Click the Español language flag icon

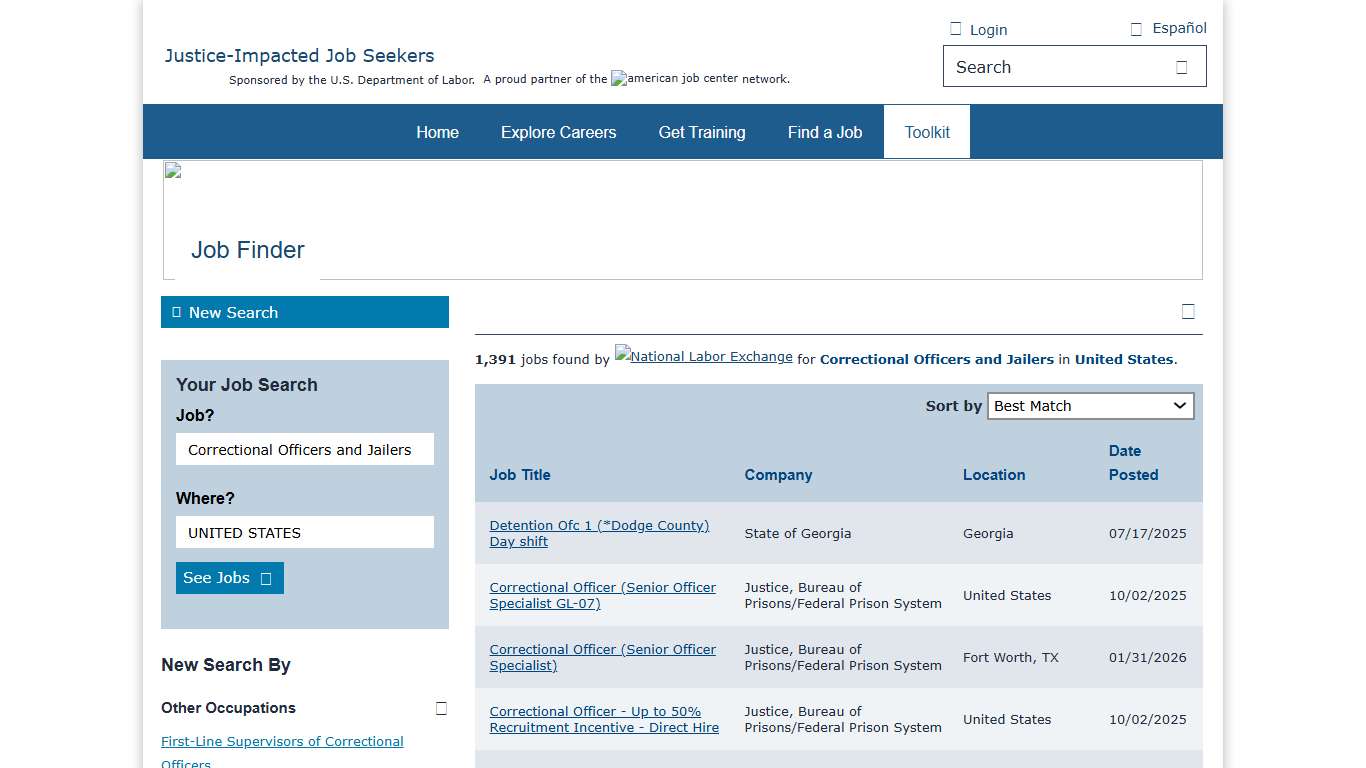coord(1135,28)
